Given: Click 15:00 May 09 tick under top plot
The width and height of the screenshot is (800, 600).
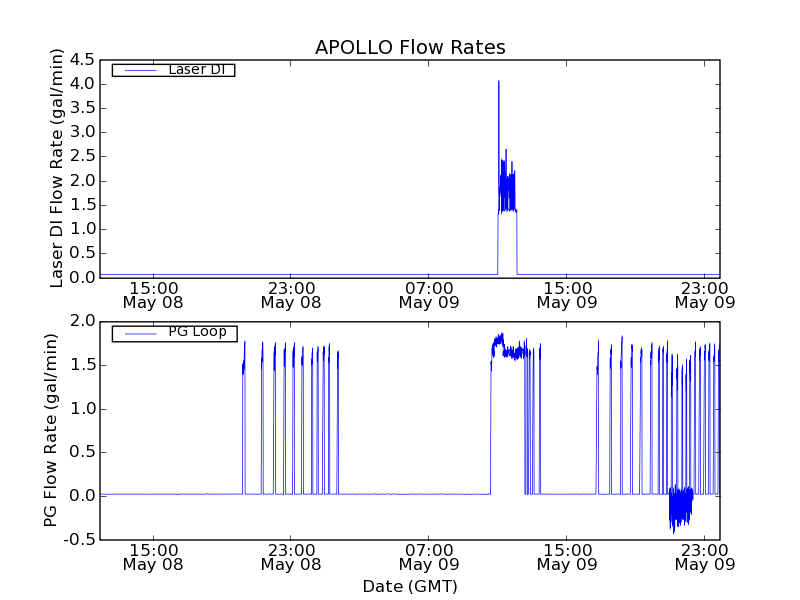Looking at the screenshot, I should click(567, 294).
